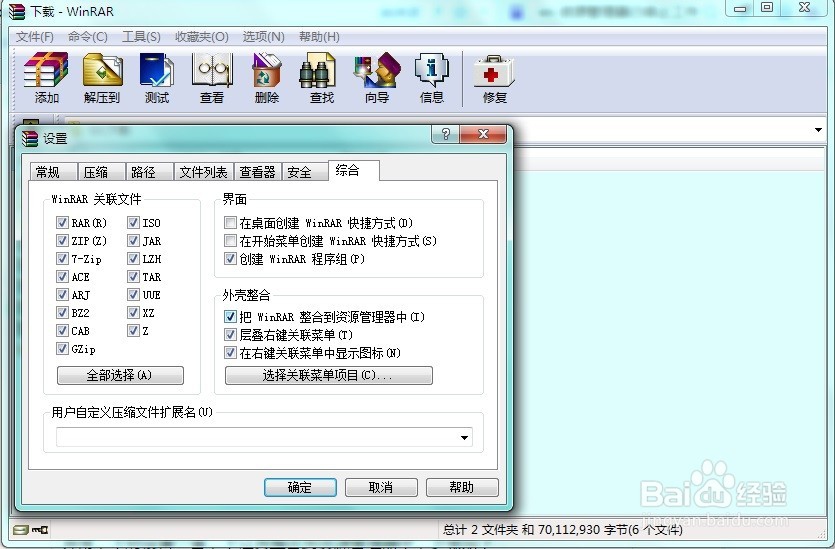Open the 收藏夹(O) menu
The width and height of the screenshot is (835, 549).
click(202, 37)
